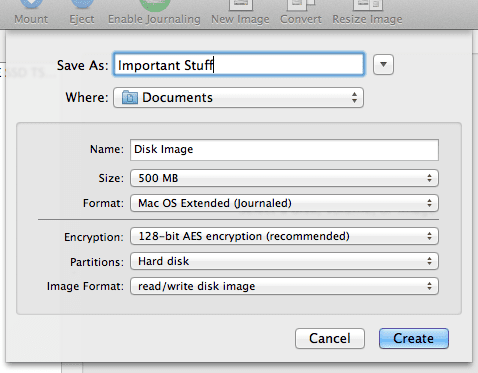Open the Image Format dropdown menu
The height and width of the screenshot is (373, 478).
[x=284, y=286]
